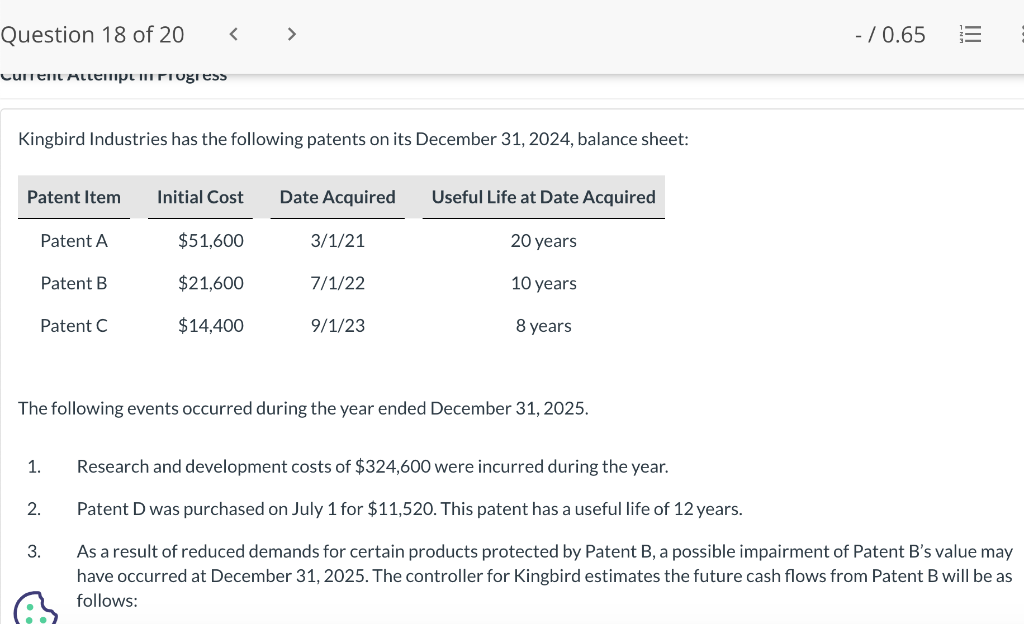Select the Useful Life column header
Viewport: 1024px width, 624px height.
pos(543,197)
